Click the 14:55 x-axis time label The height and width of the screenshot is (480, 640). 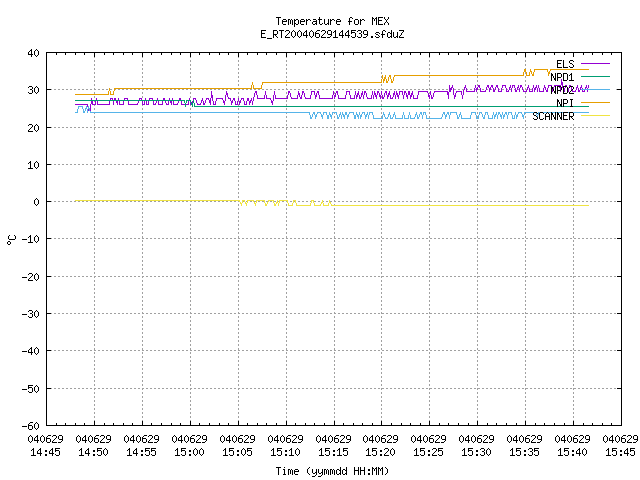point(142,452)
